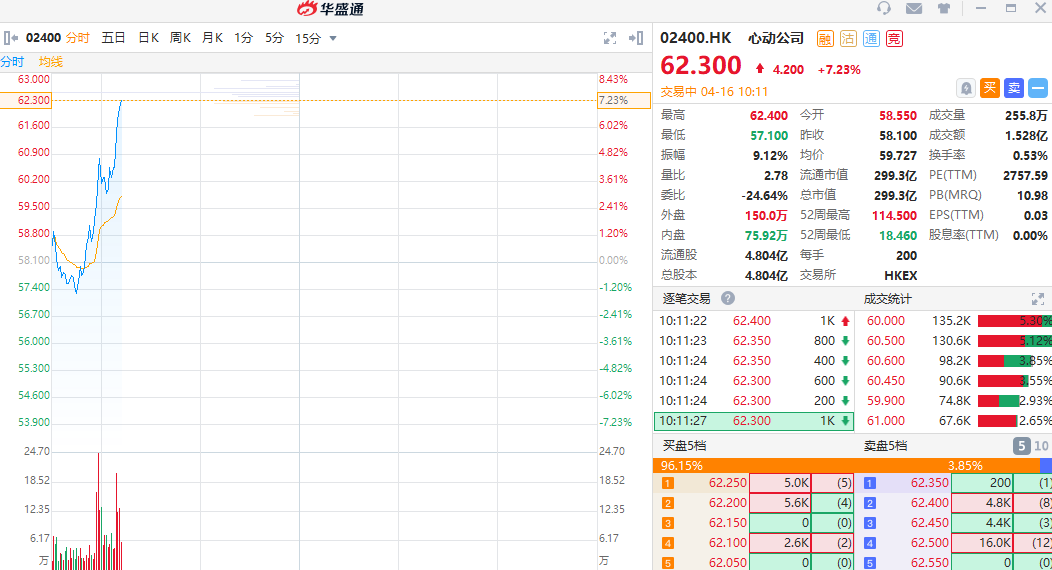
Task: Switch to 1分 one-minute chart
Action: 244,38
